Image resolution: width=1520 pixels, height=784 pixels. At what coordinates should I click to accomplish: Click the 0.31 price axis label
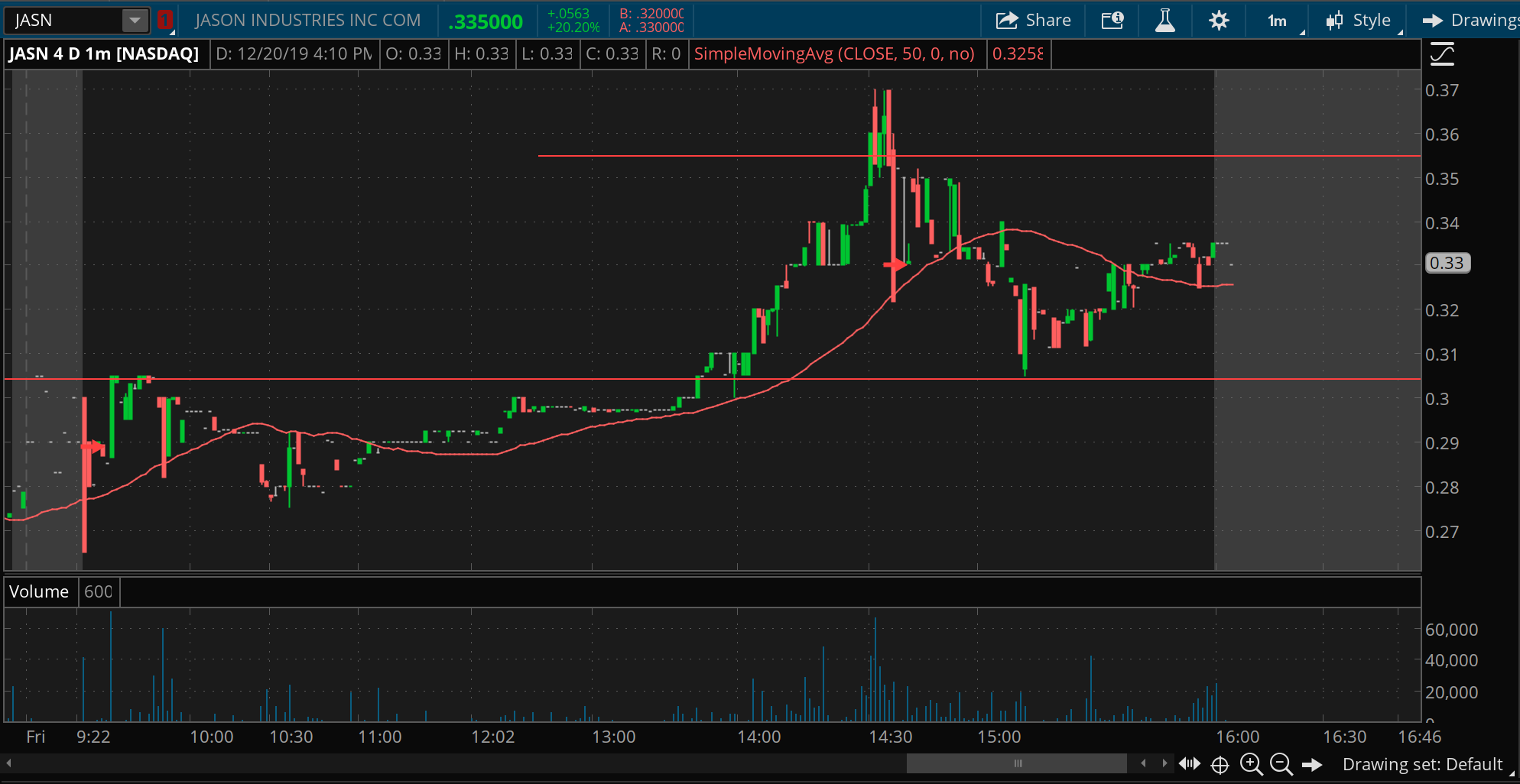[x=1442, y=355]
